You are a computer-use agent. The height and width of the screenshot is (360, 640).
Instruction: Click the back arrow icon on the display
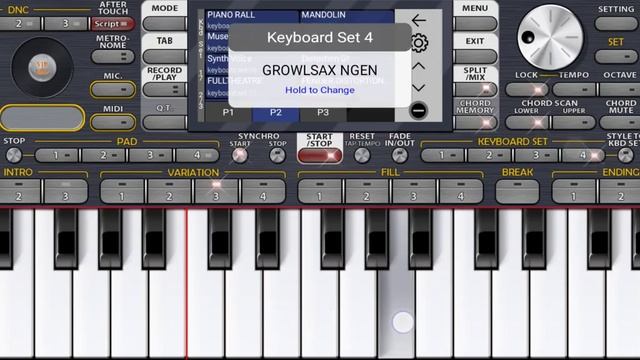419,20
